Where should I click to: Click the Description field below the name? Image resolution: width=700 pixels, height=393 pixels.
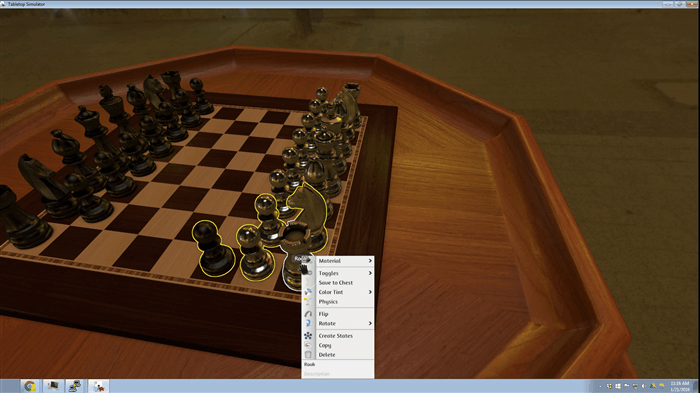pyautogui.click(x=338, y=374)
